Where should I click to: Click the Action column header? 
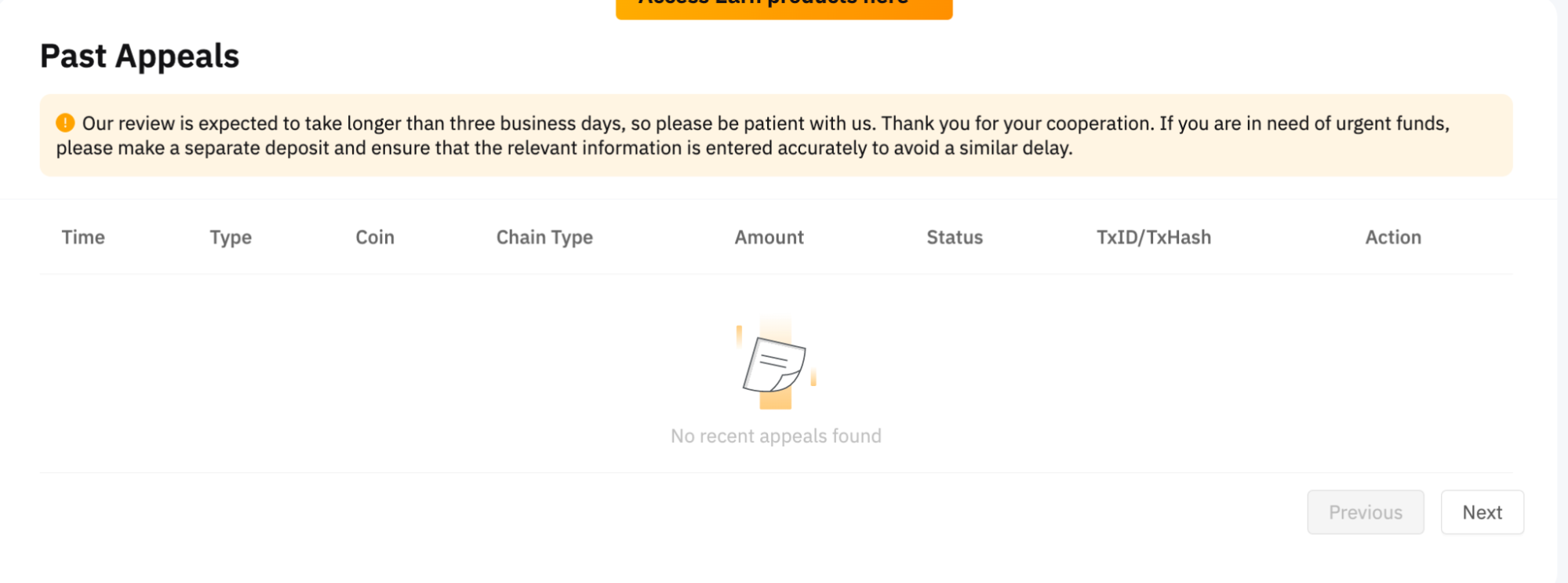[1393, 237]
